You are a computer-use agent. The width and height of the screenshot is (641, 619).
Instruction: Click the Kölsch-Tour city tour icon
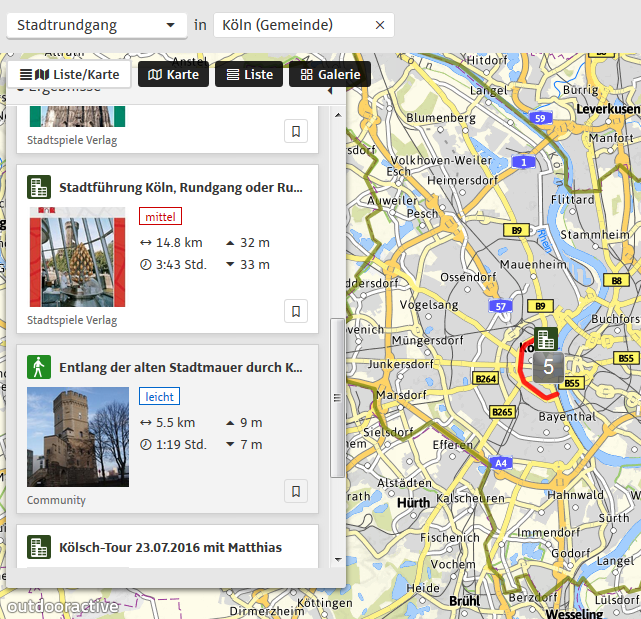point(39,547)
